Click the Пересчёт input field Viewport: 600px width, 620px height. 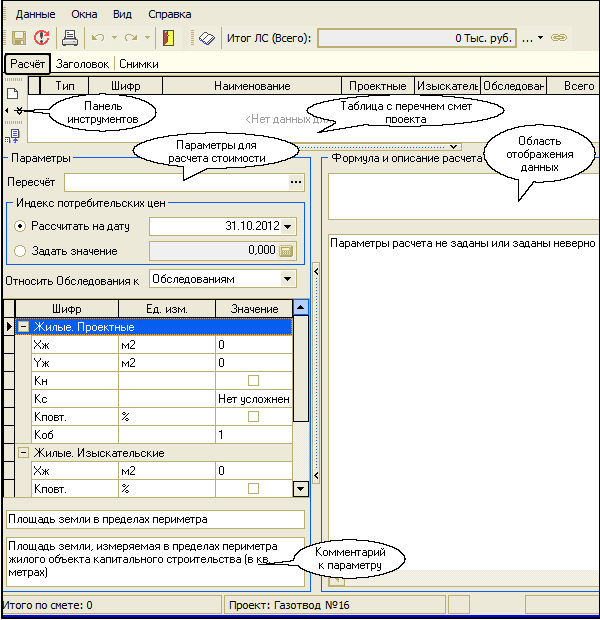tap(175, 182)
